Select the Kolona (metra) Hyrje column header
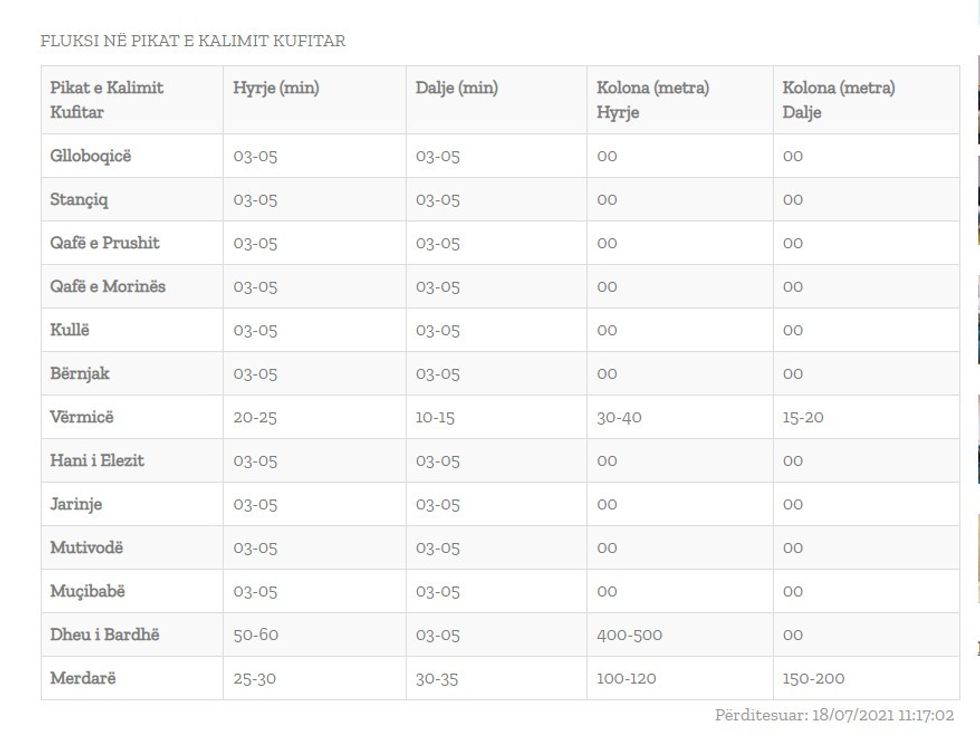 tap(653, 99)
